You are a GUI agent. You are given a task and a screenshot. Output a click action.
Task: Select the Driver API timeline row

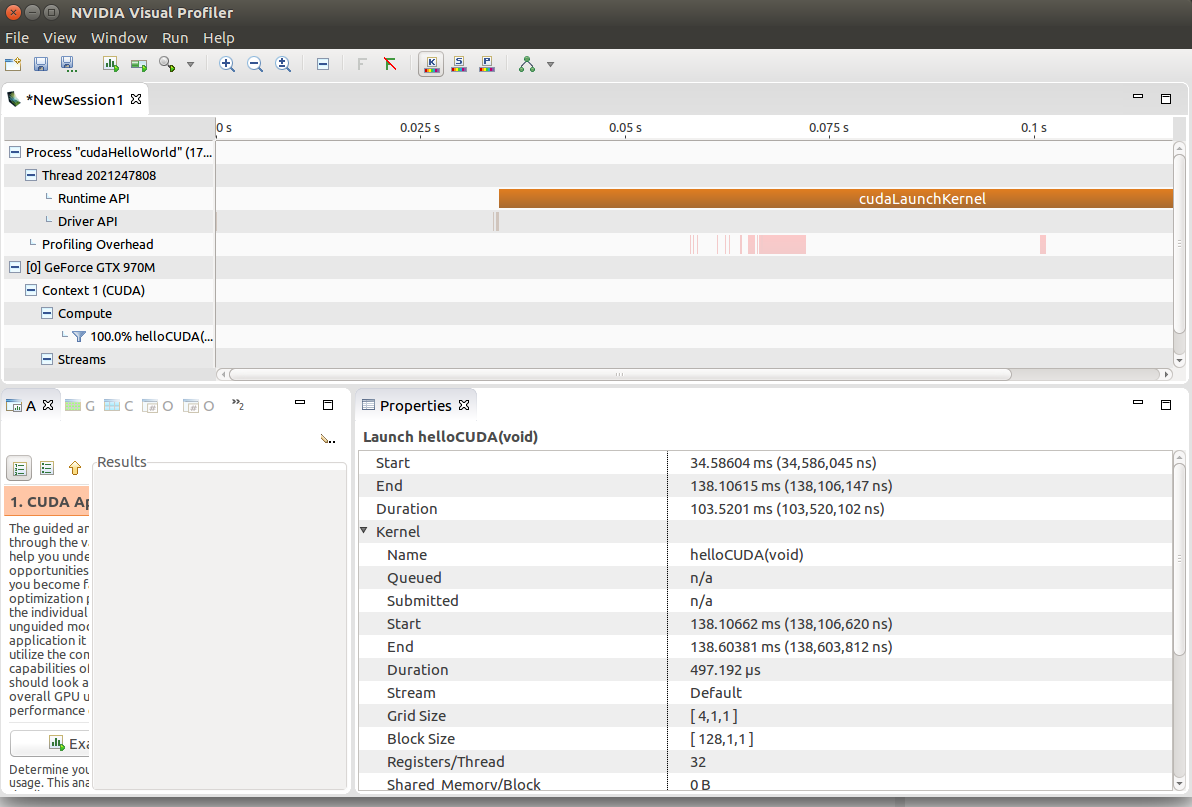pos(87,221)
